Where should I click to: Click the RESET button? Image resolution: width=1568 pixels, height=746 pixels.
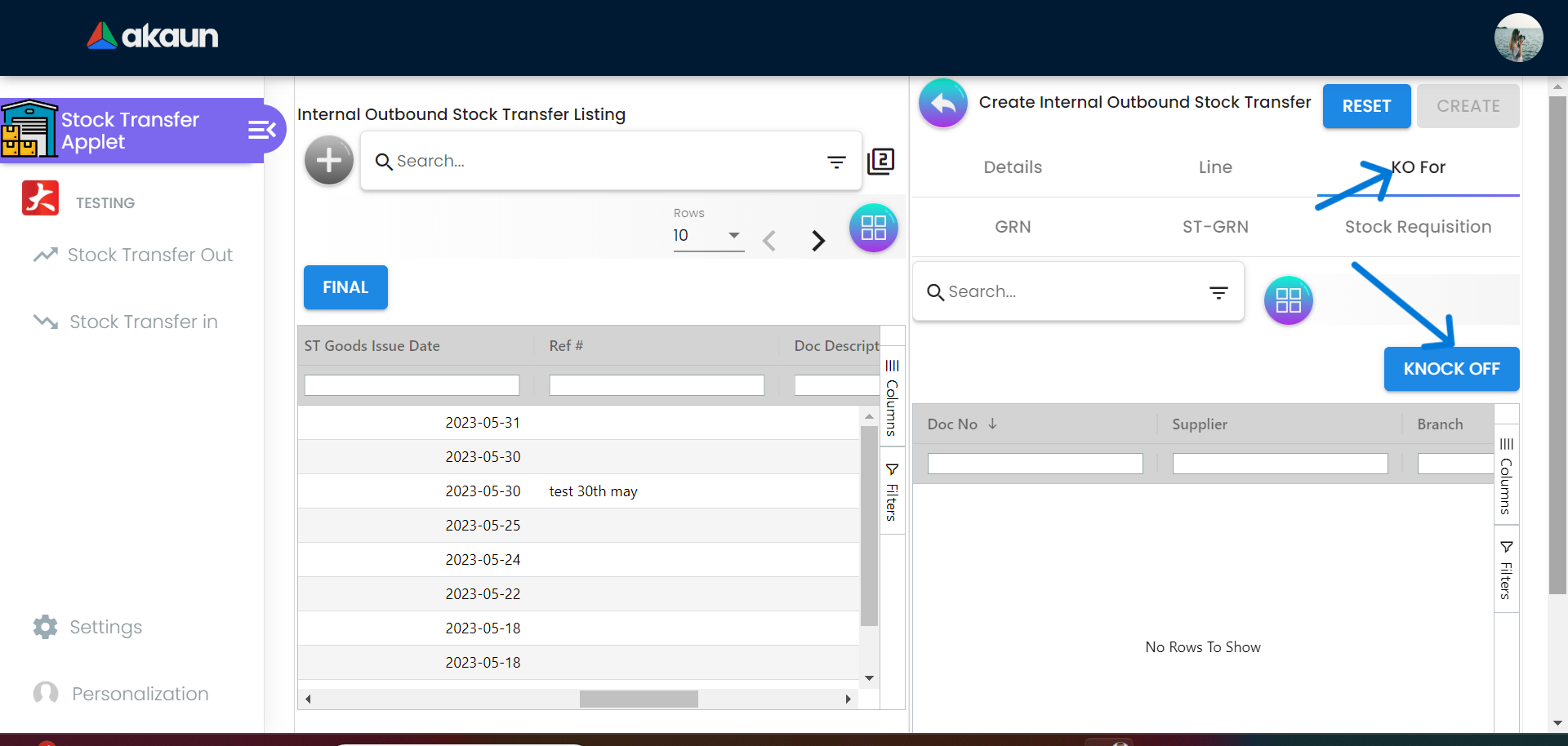1366,106
